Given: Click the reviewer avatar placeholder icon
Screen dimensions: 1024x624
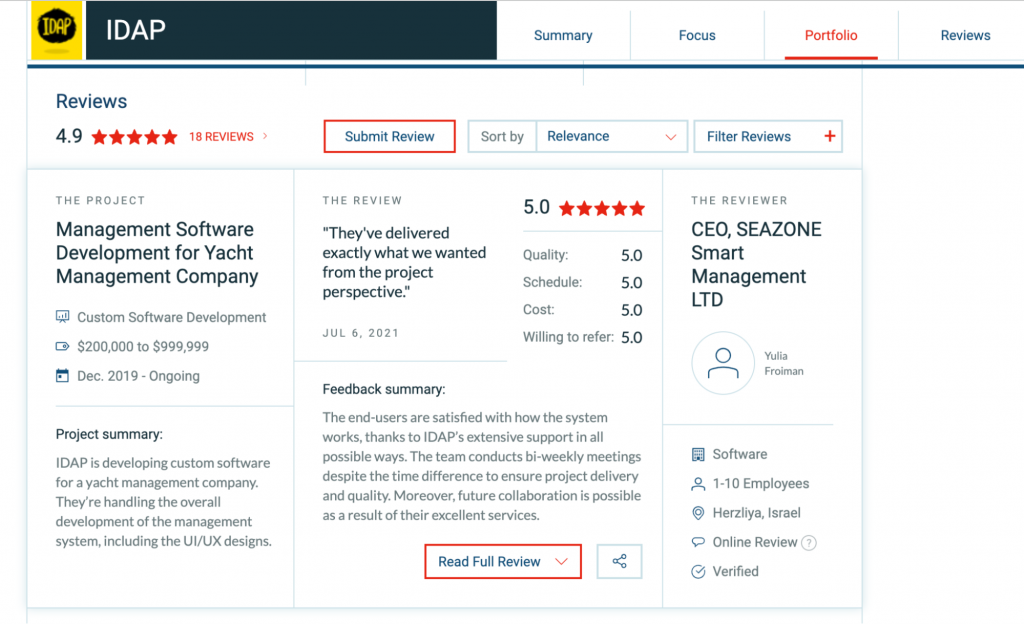Looking at the screenshot, I should click(x=723, y=363).
